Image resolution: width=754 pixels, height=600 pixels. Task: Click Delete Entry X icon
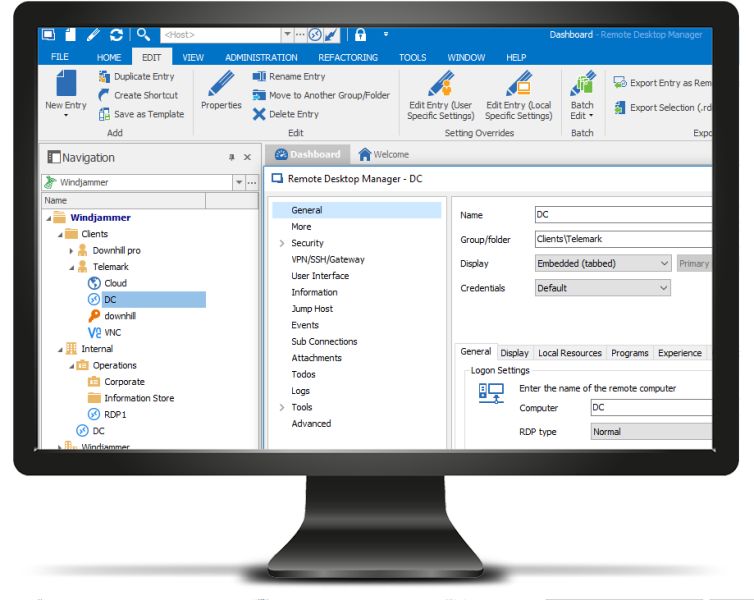259,114
